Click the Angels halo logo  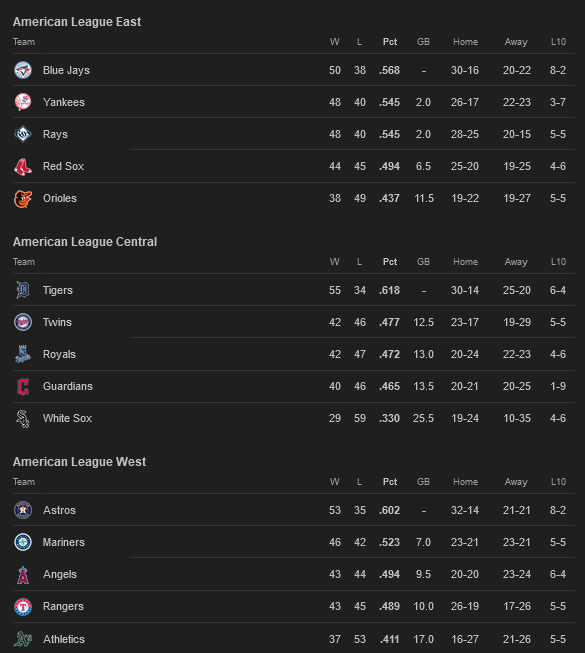coord(23,574)
